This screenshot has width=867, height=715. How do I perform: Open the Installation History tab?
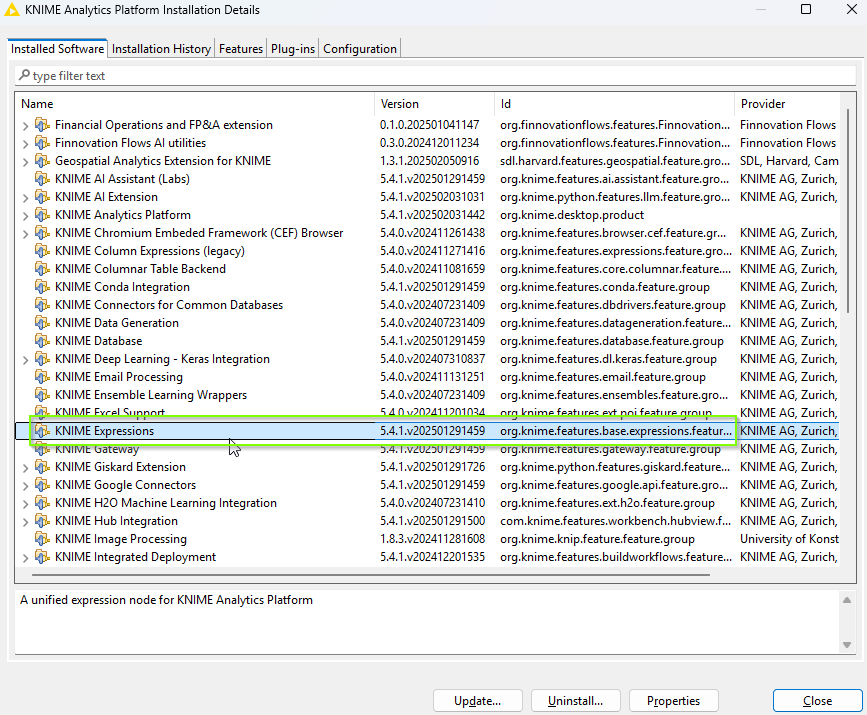(x=161, y=49)
